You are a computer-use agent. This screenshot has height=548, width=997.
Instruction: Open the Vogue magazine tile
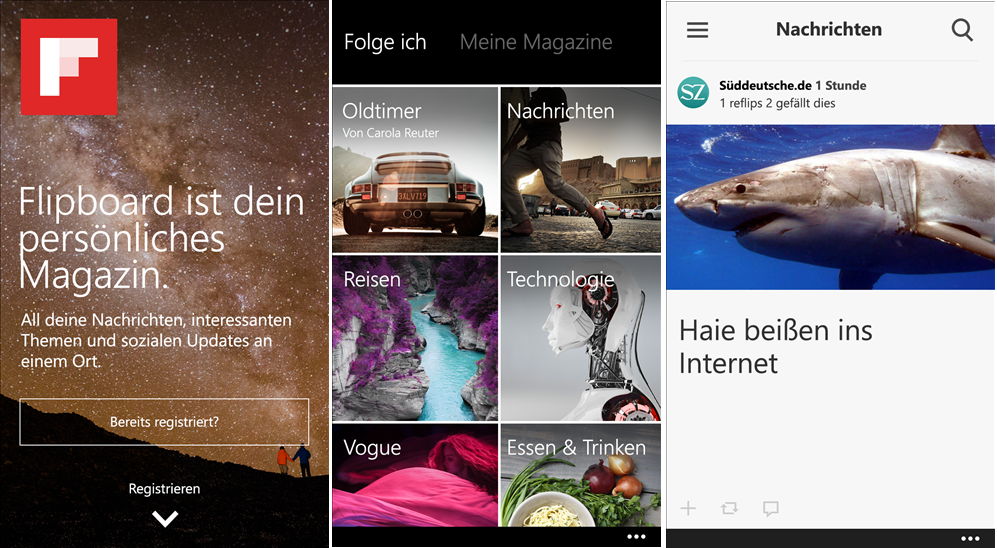point(415,475)
